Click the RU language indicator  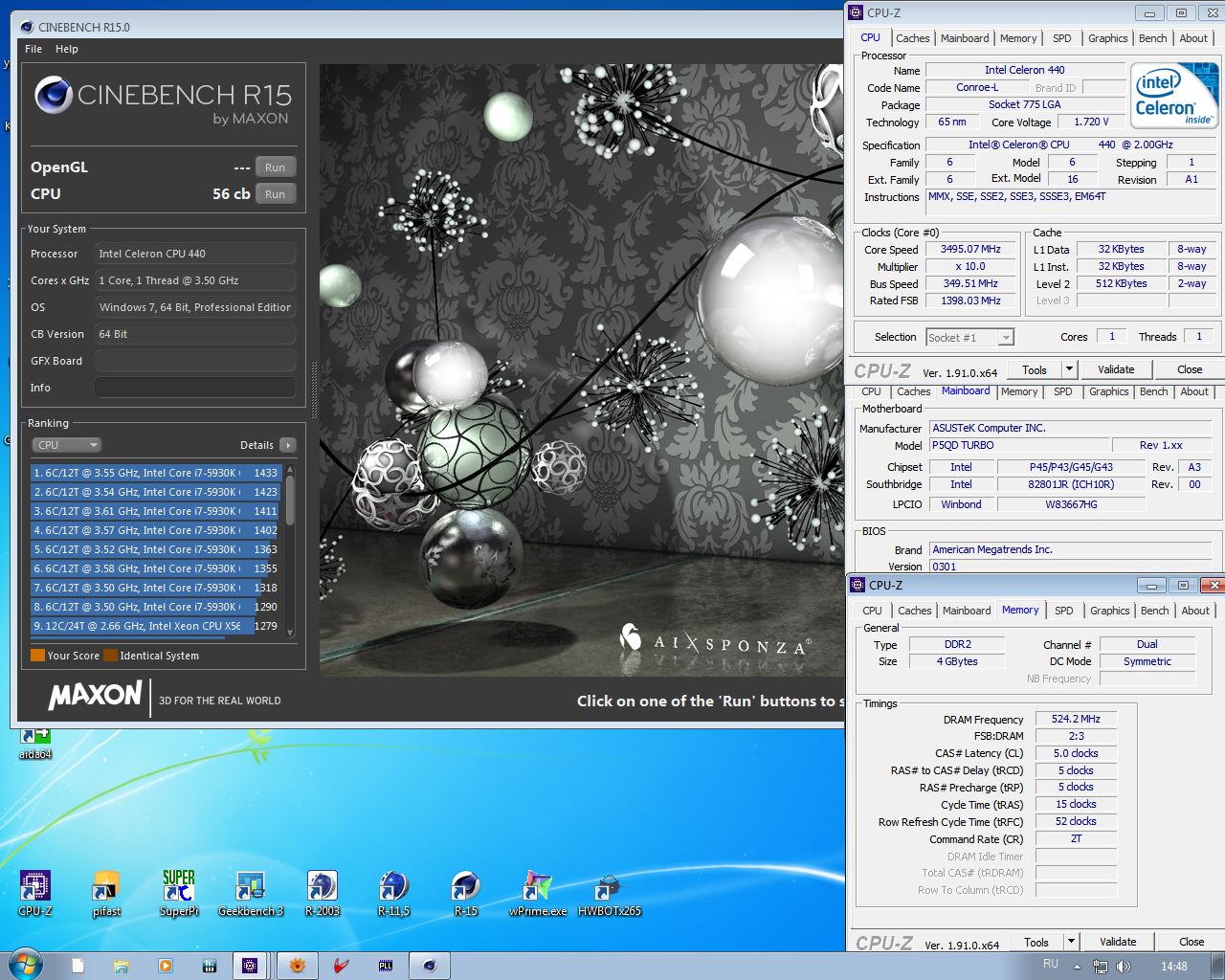(x=1051, y=964)
